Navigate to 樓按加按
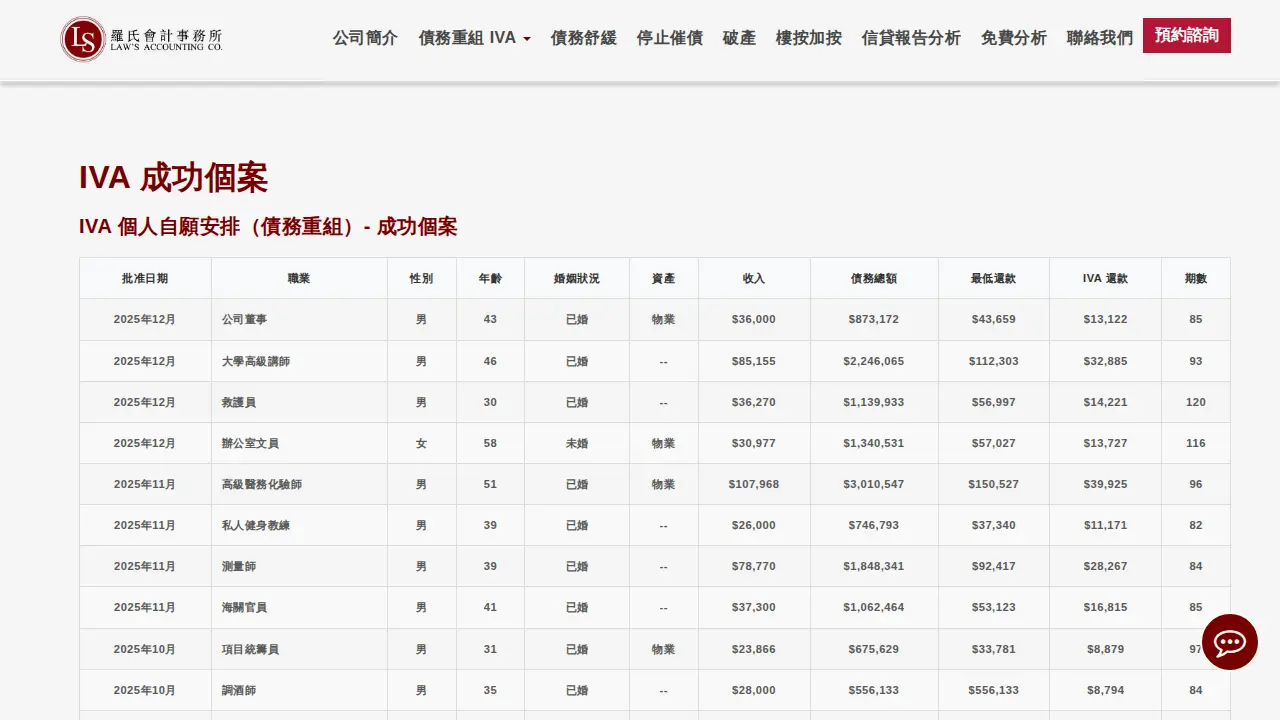Viewport: 1280px width, 720px height. pos(809,38)
